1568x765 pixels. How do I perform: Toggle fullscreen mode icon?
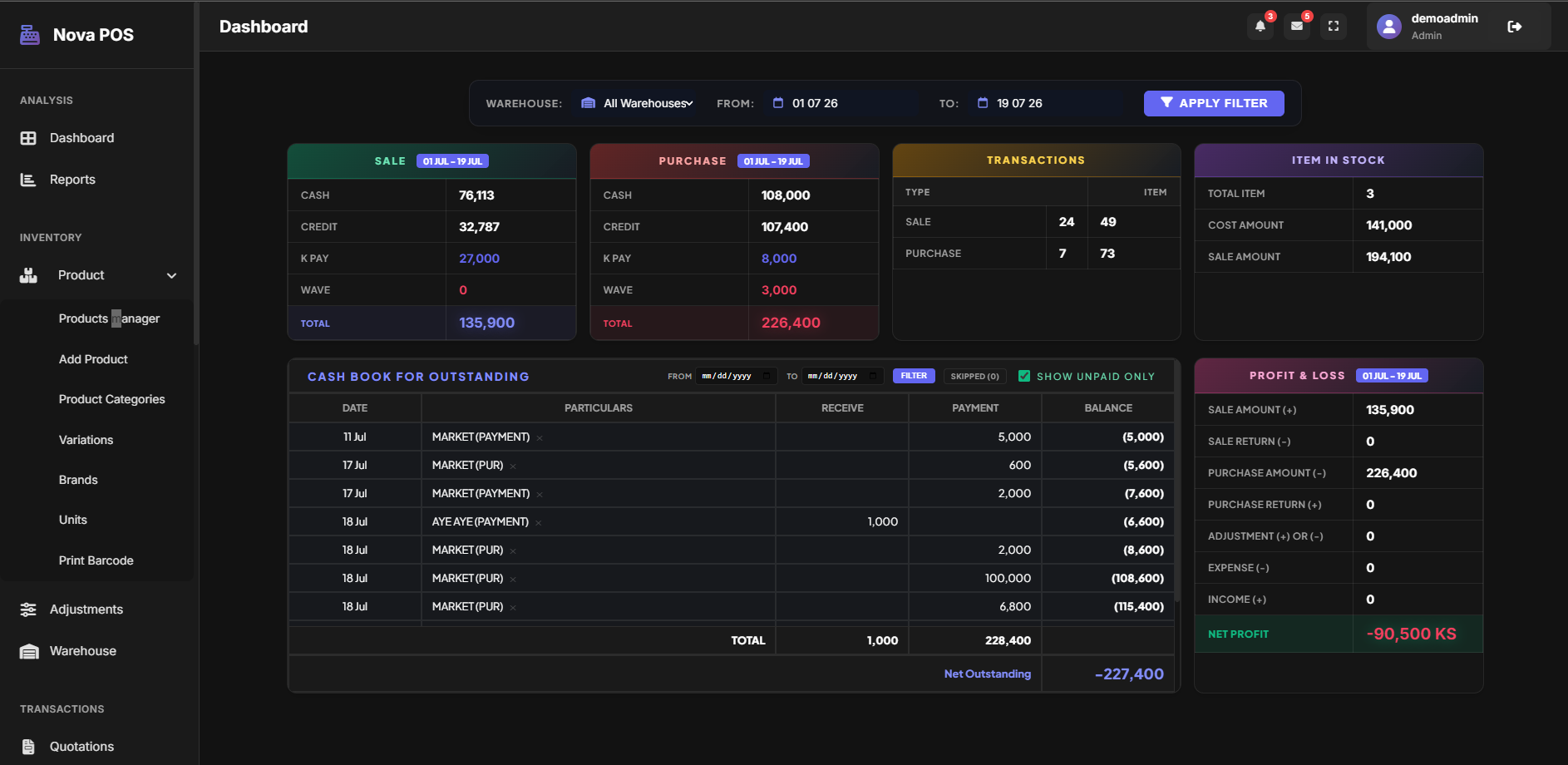point(1334,26)
